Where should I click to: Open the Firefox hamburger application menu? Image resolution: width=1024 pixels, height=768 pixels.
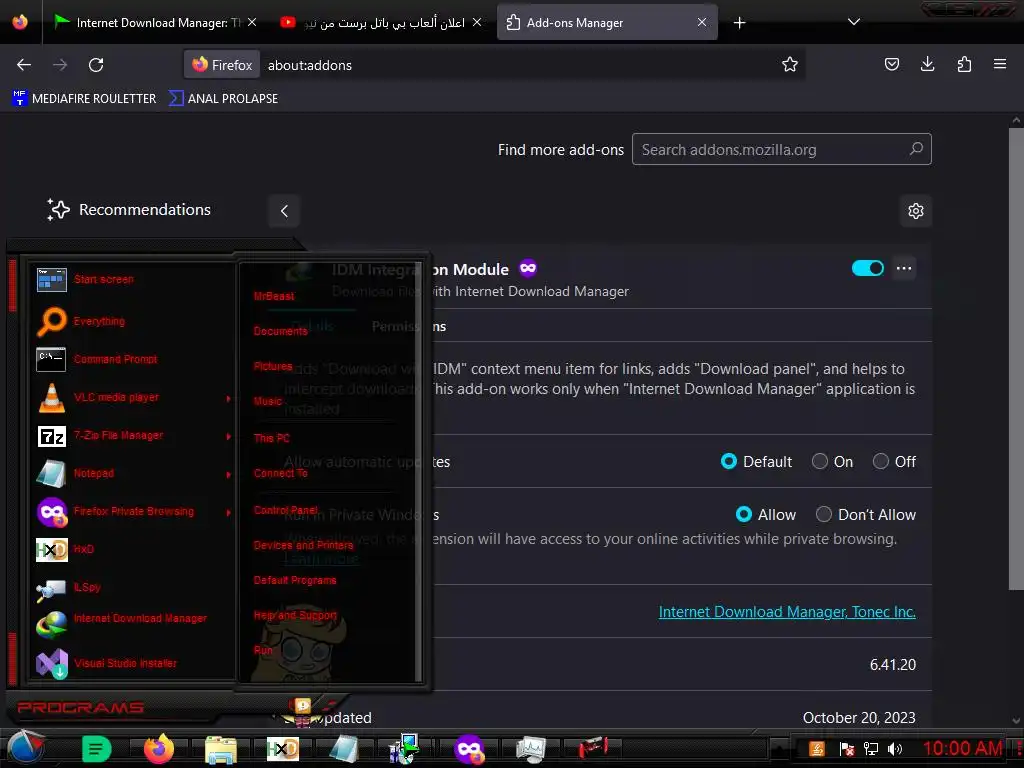click(999, 64)
